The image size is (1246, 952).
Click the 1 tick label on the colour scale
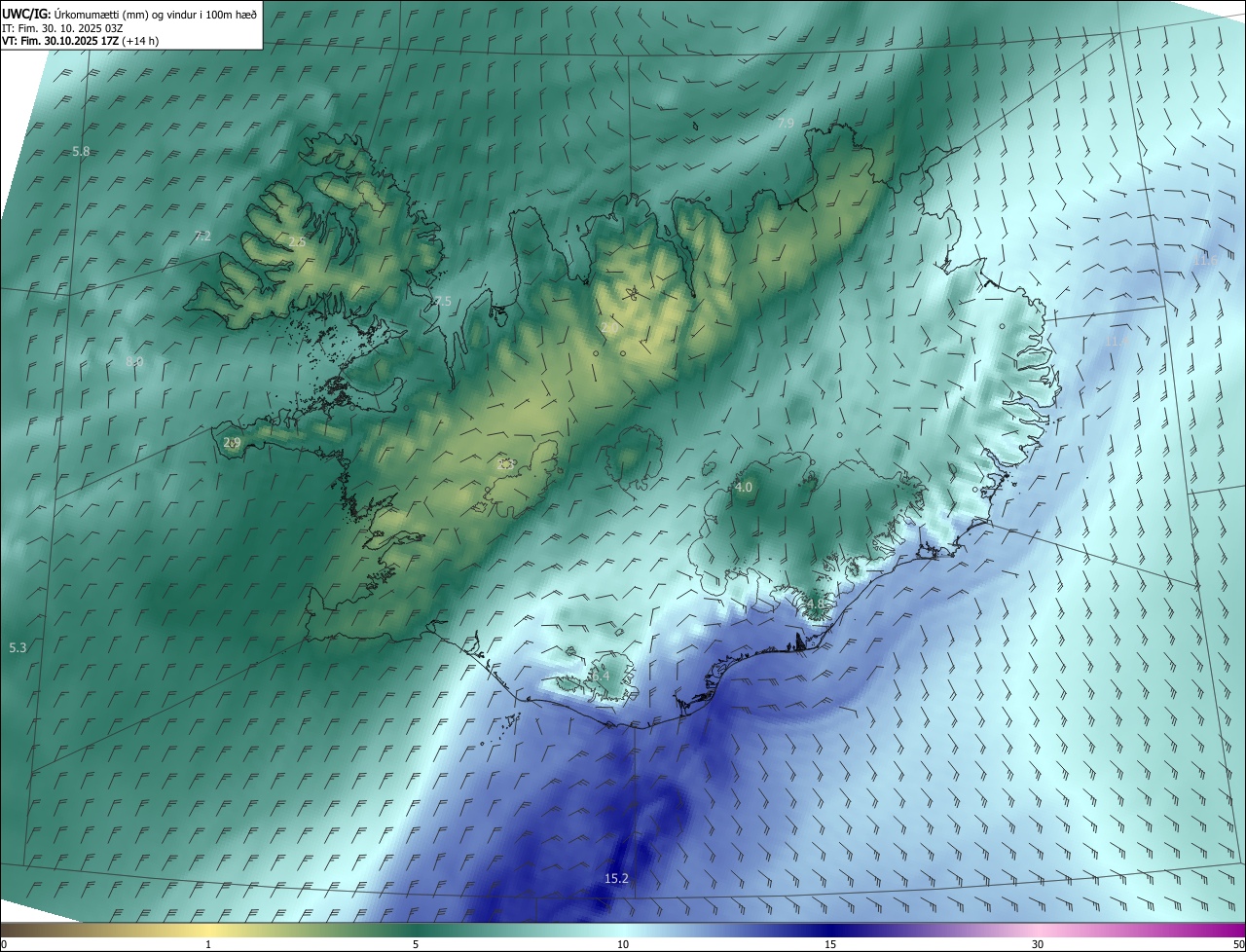(x=208, y=945)
